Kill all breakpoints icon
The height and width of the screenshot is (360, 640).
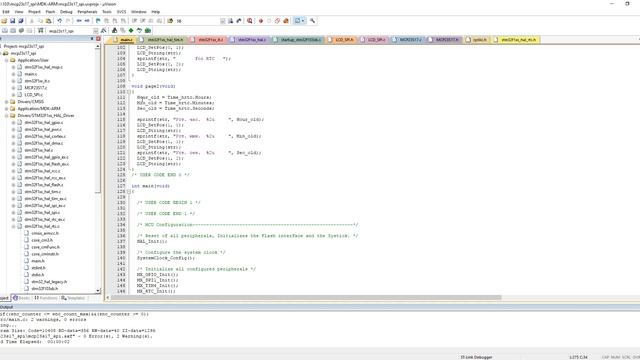pos(286,21)
